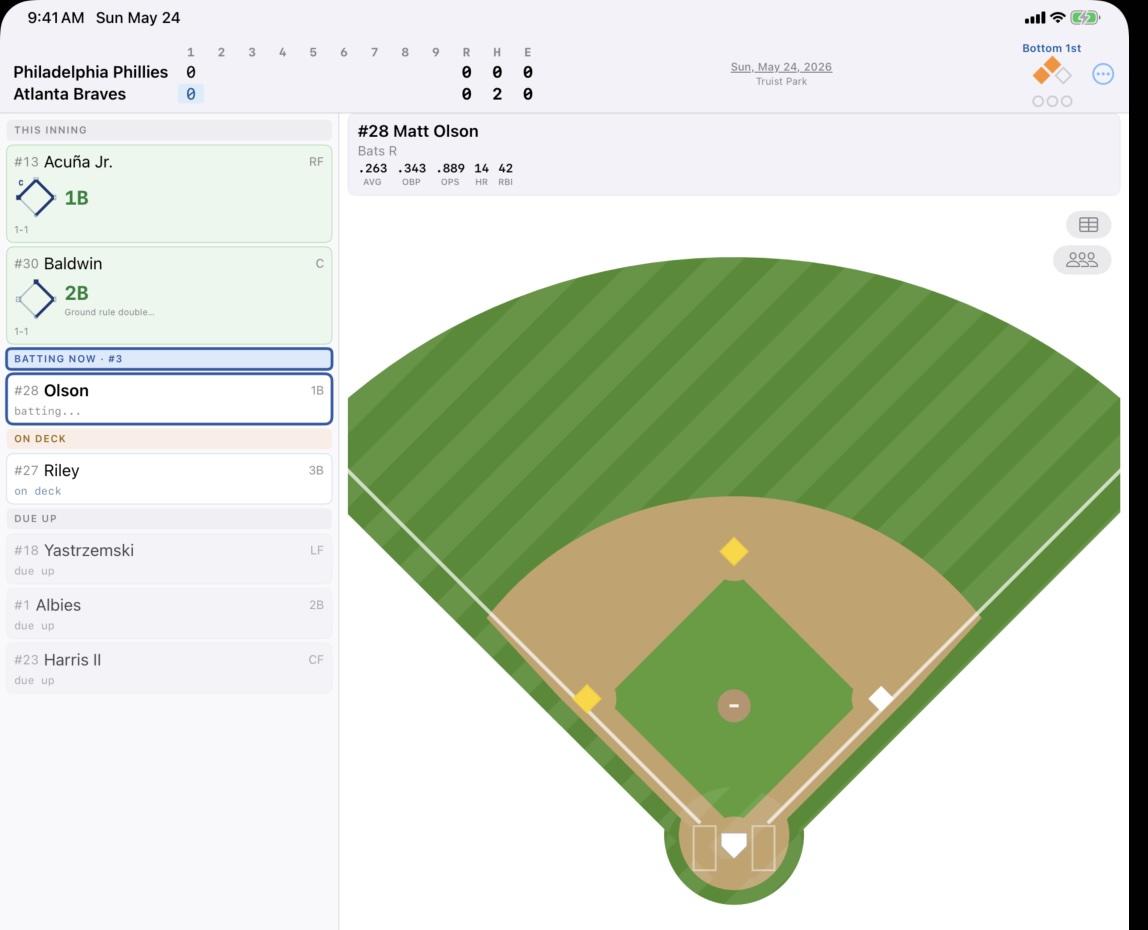
Task: Tap Olson's .343 OBP stat
Action: tap(411, 174)
